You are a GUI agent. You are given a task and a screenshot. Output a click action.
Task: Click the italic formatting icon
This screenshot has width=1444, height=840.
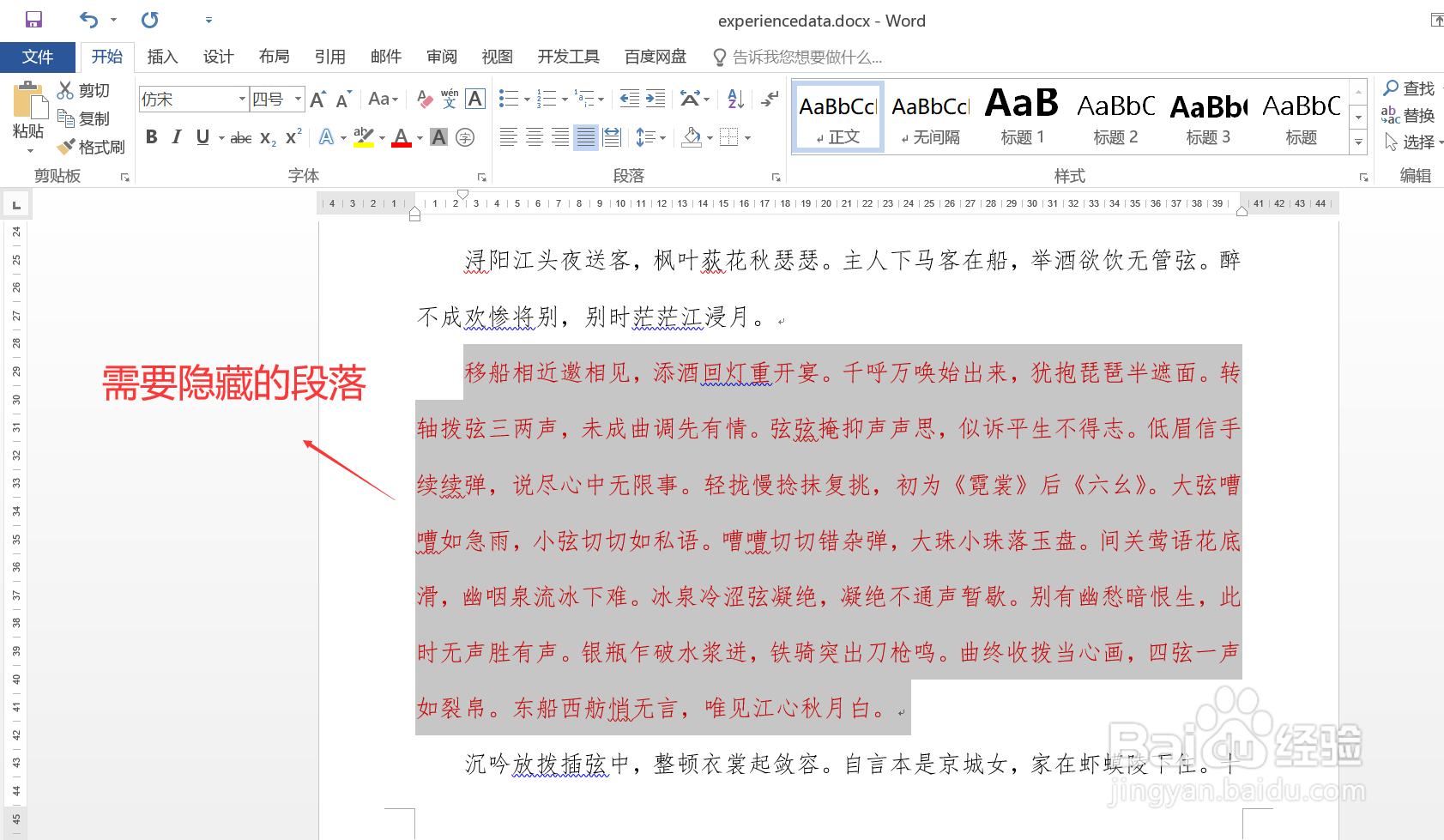pos(176,136)
